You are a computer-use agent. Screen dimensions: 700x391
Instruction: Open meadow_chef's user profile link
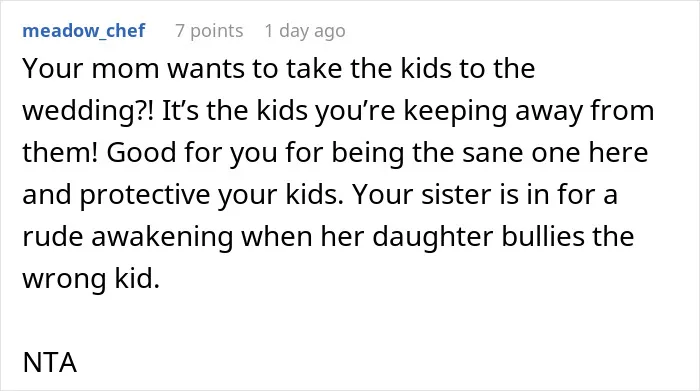click(x=83, y=31)
